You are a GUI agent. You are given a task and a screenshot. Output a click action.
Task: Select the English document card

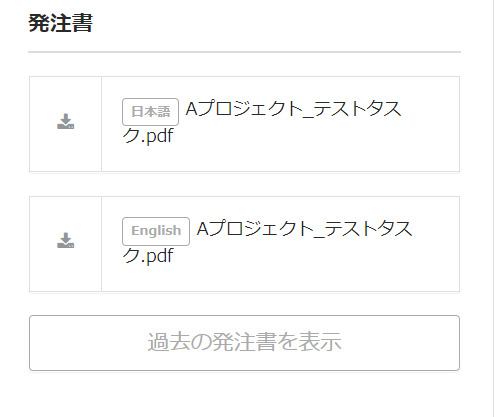[244, 244]
